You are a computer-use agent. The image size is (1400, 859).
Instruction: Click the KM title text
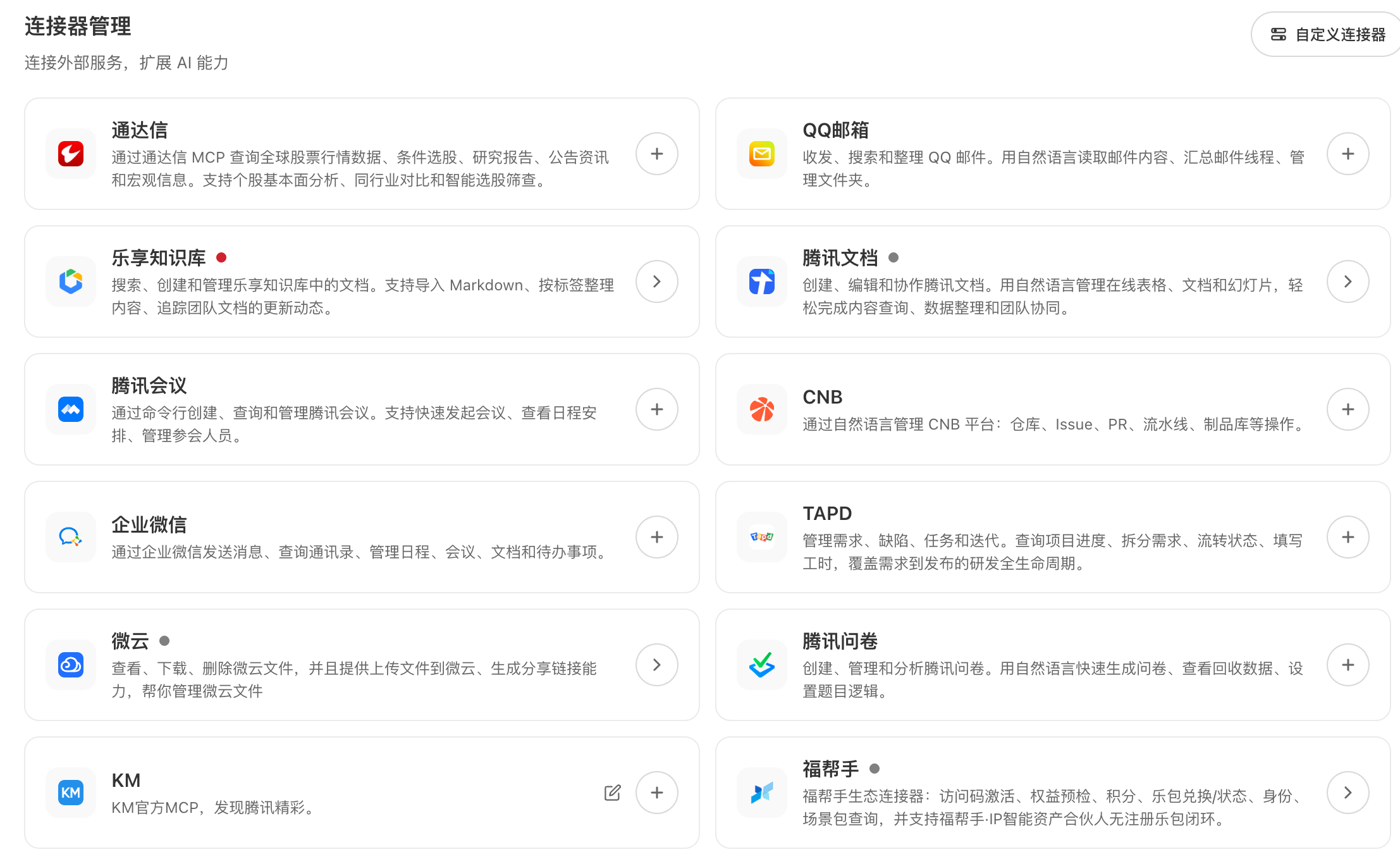click(126, 781)
